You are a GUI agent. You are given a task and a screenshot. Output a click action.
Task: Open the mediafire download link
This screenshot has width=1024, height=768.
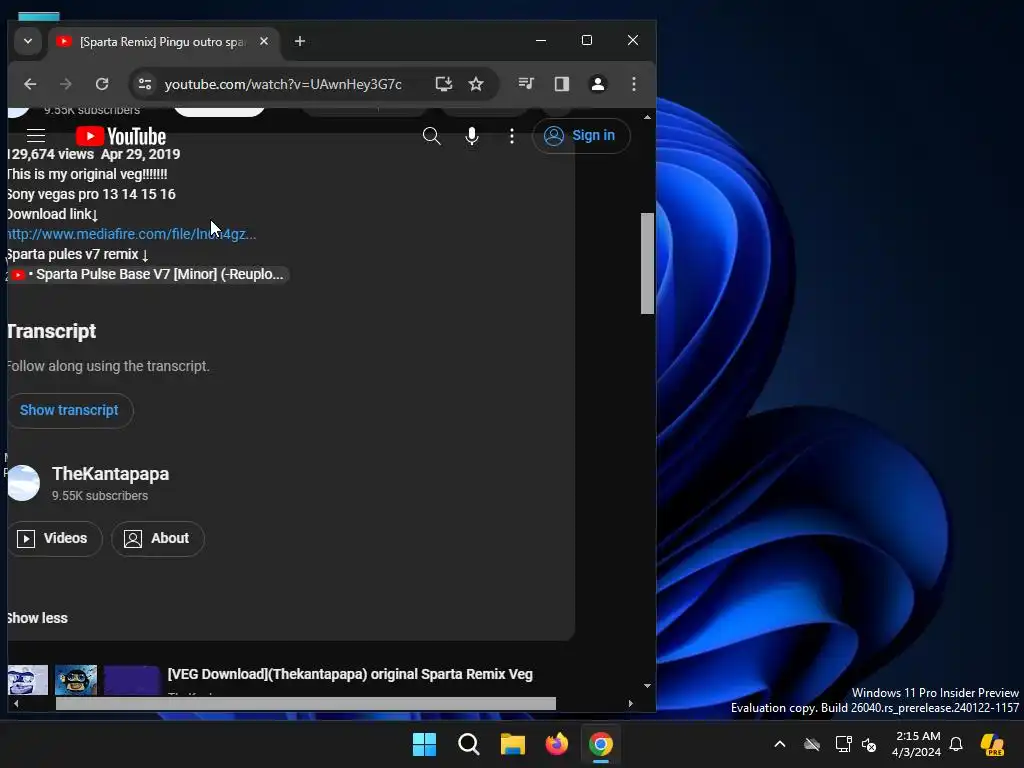click(131, 234)
